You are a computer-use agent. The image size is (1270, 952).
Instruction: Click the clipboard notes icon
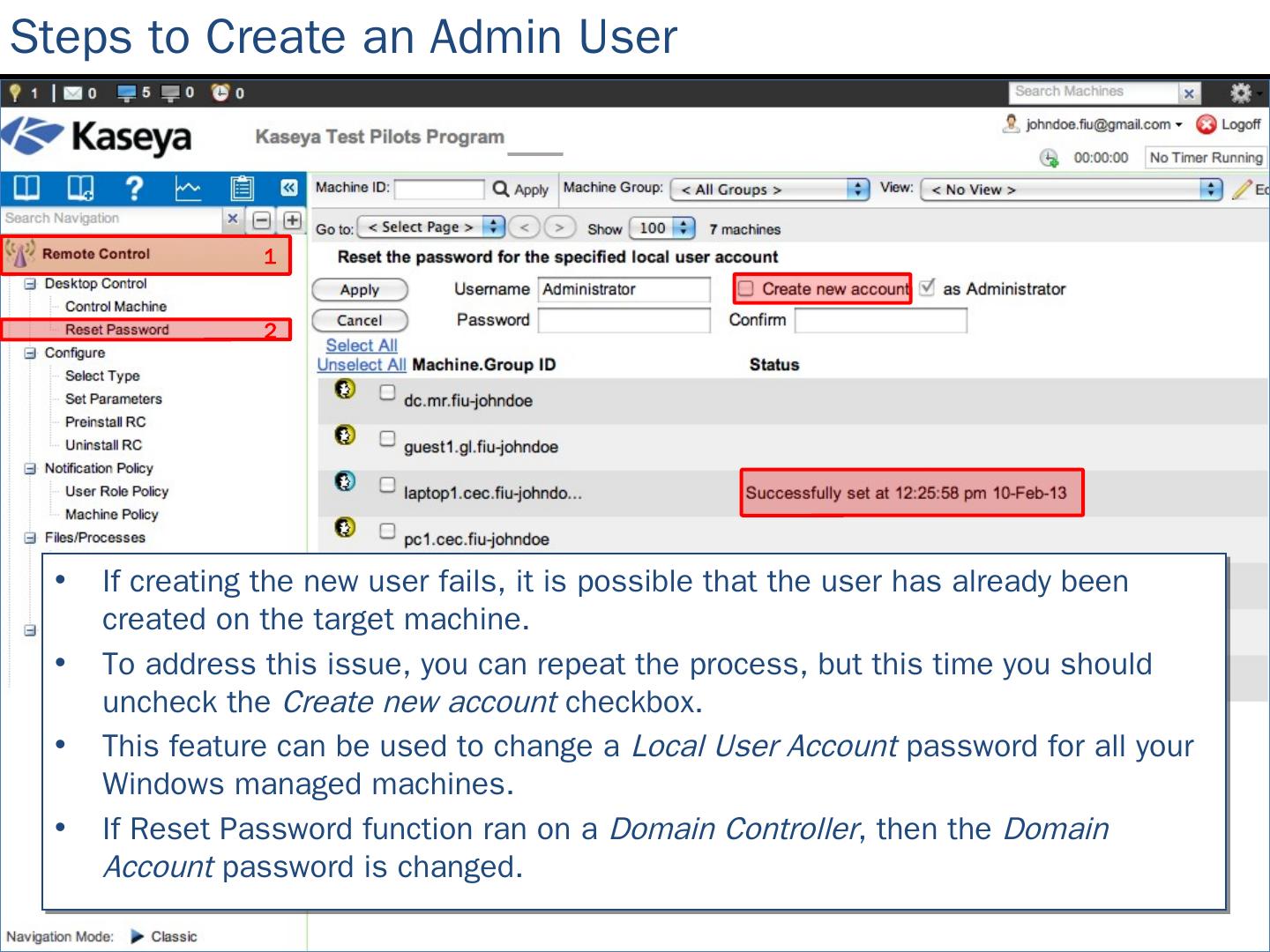[x=241, y=188]
